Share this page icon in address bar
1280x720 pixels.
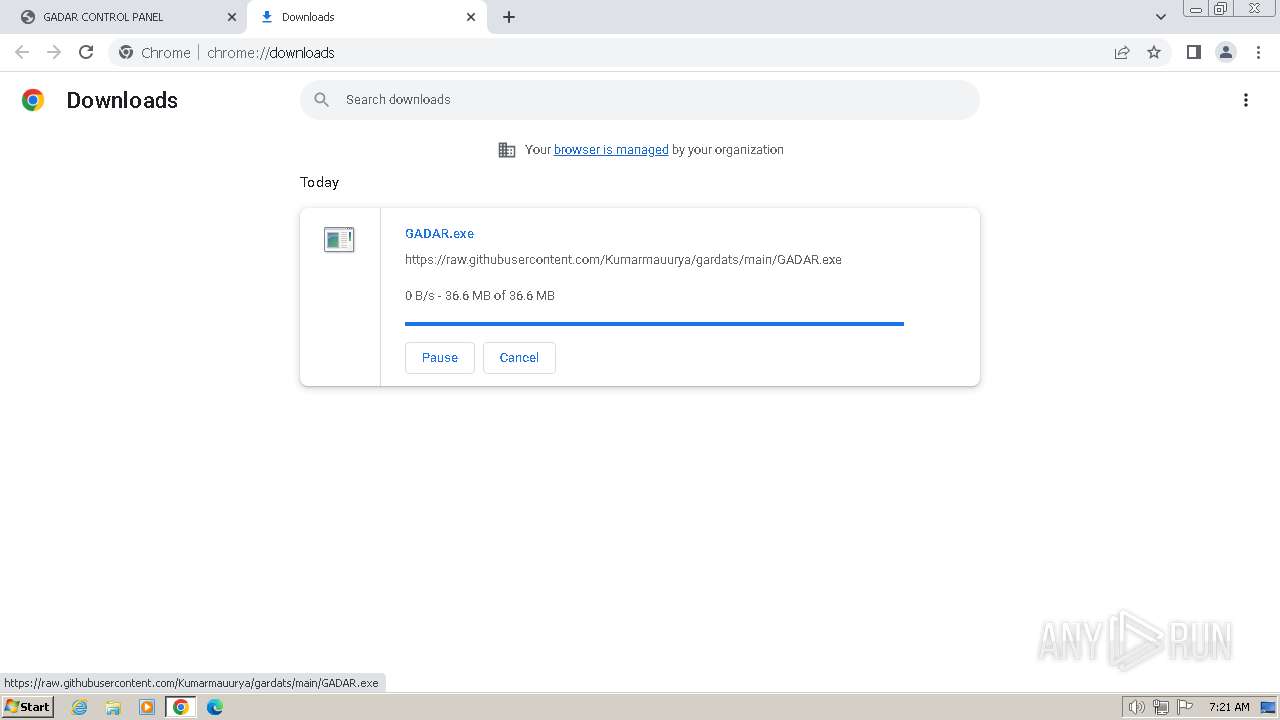coord(1122,52)
